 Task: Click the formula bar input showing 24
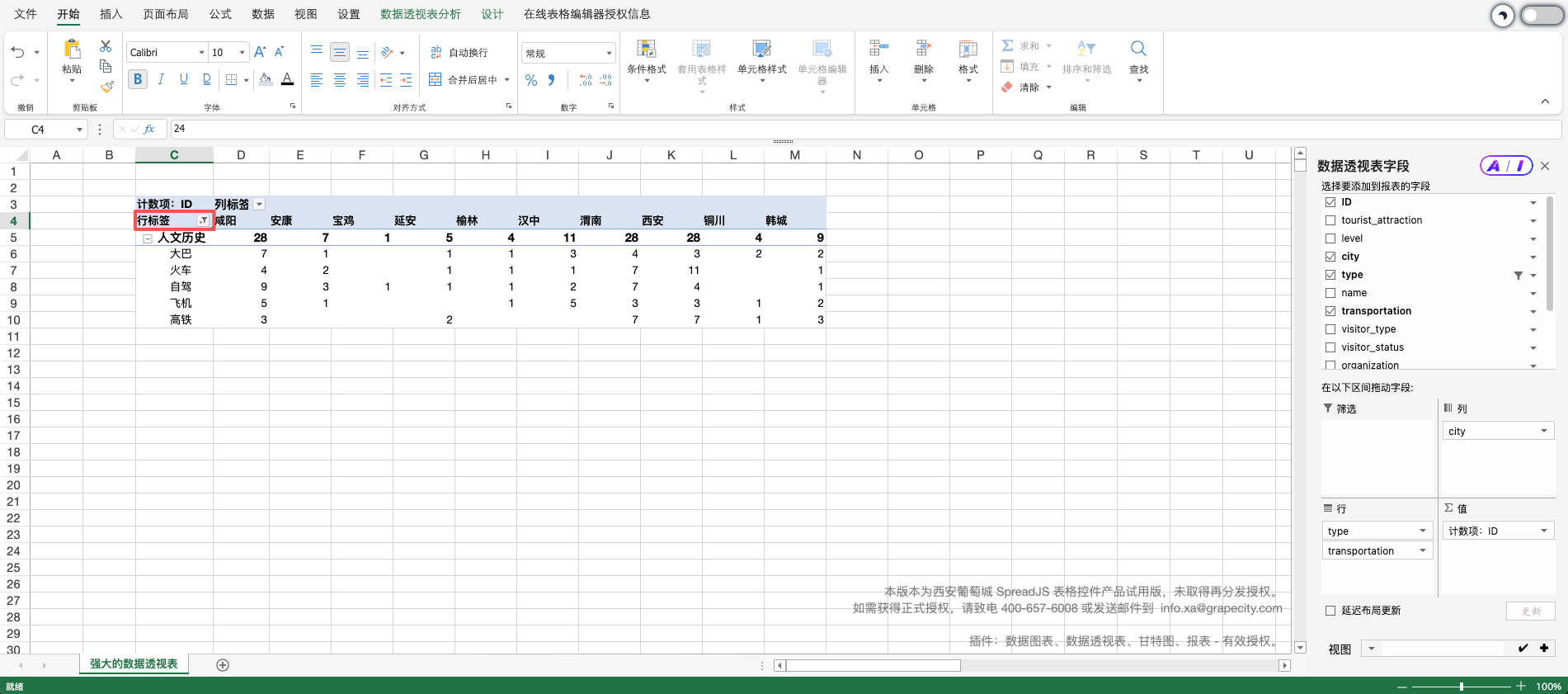coord(865,129)
